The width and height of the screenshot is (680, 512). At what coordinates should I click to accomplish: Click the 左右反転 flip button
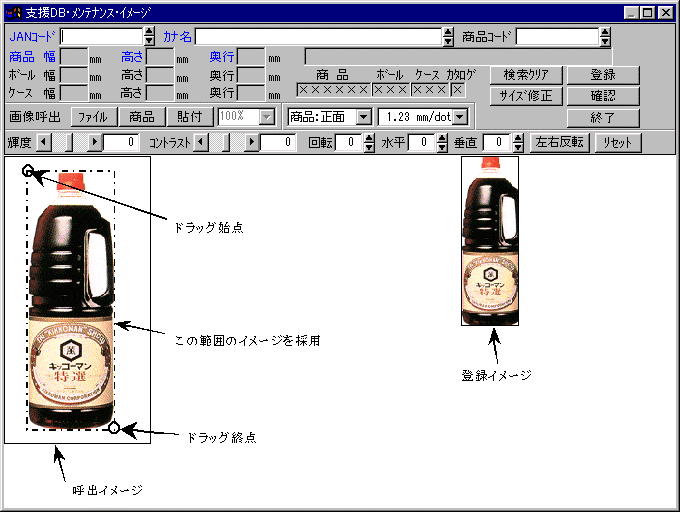coord(559,142)
